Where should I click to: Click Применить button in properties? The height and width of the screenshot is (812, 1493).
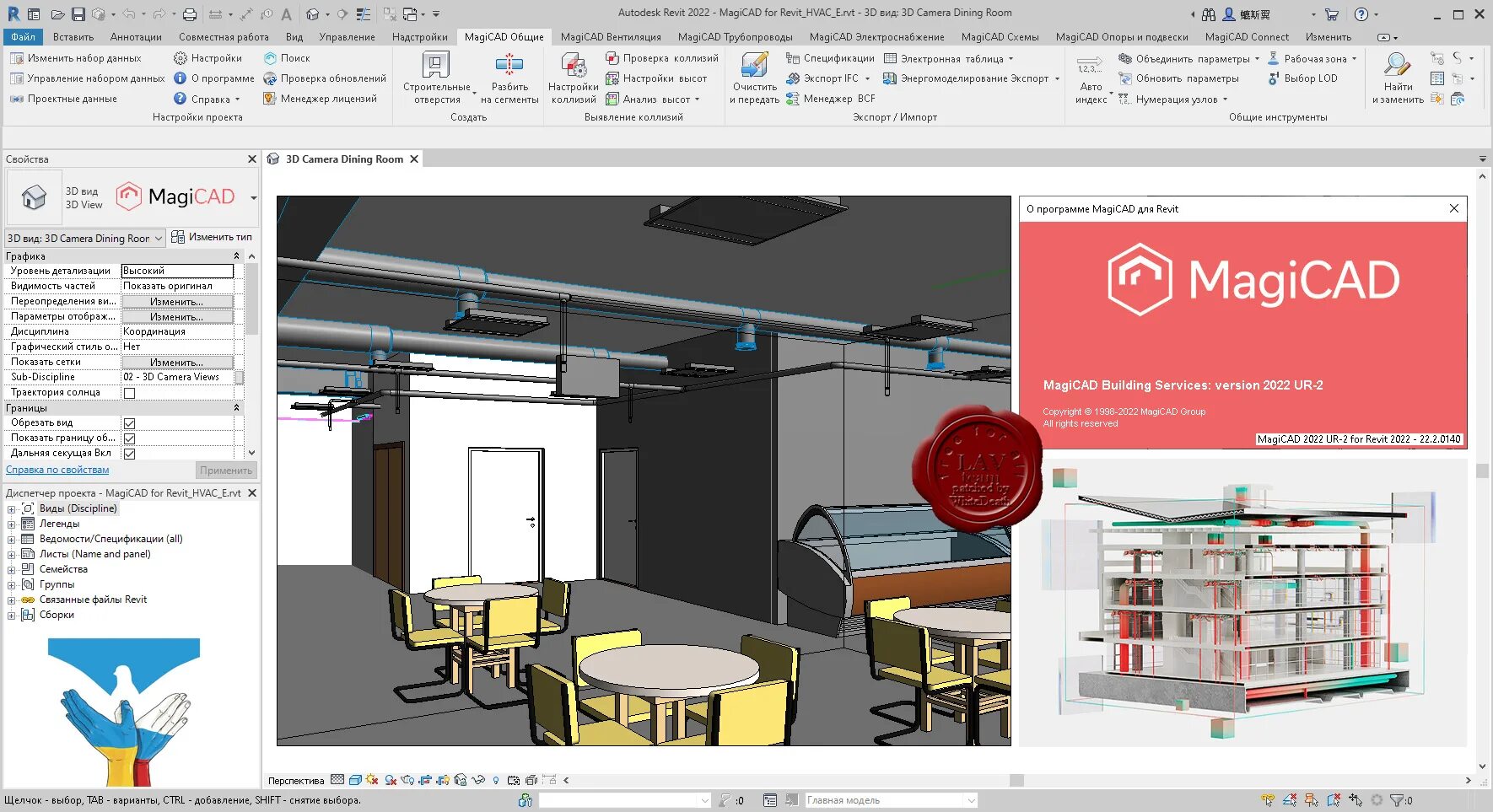click(226, 471)
